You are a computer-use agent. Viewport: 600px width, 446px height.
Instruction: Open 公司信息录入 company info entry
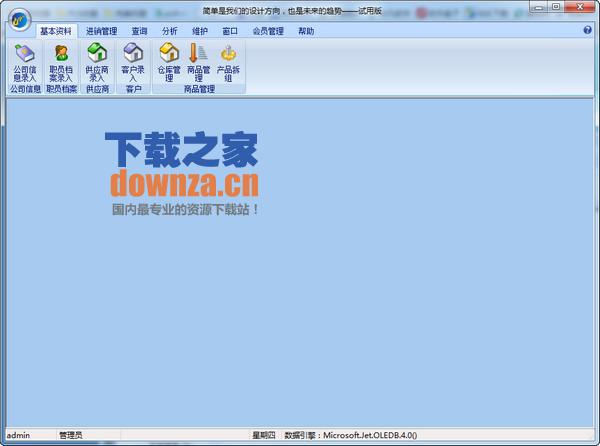[25, 63]
